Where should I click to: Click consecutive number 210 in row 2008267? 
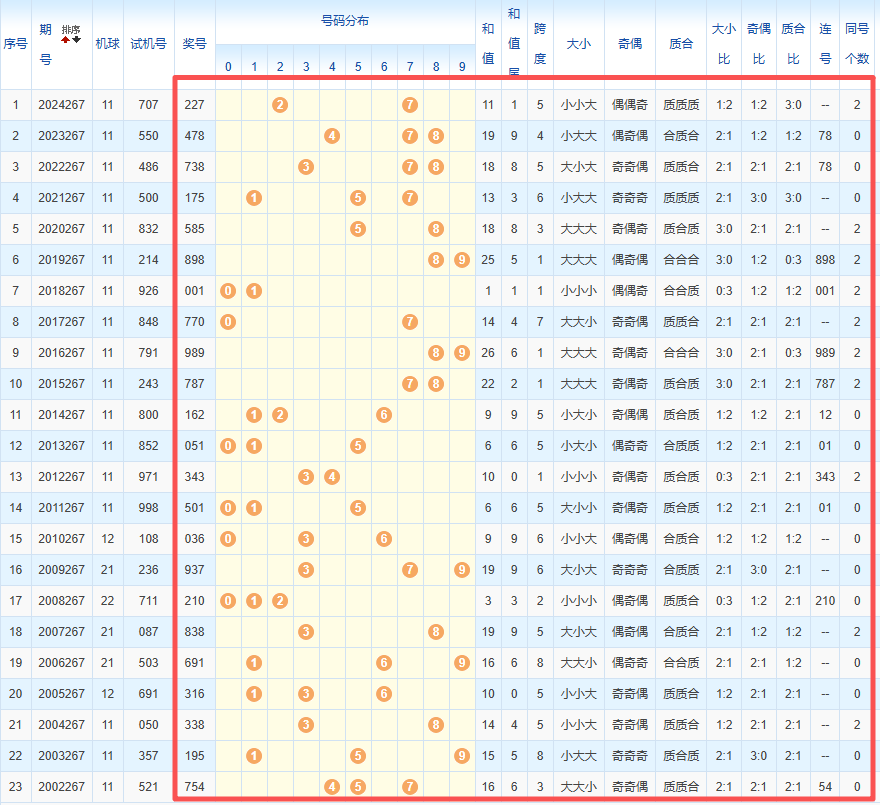click(x=825, y=601)
